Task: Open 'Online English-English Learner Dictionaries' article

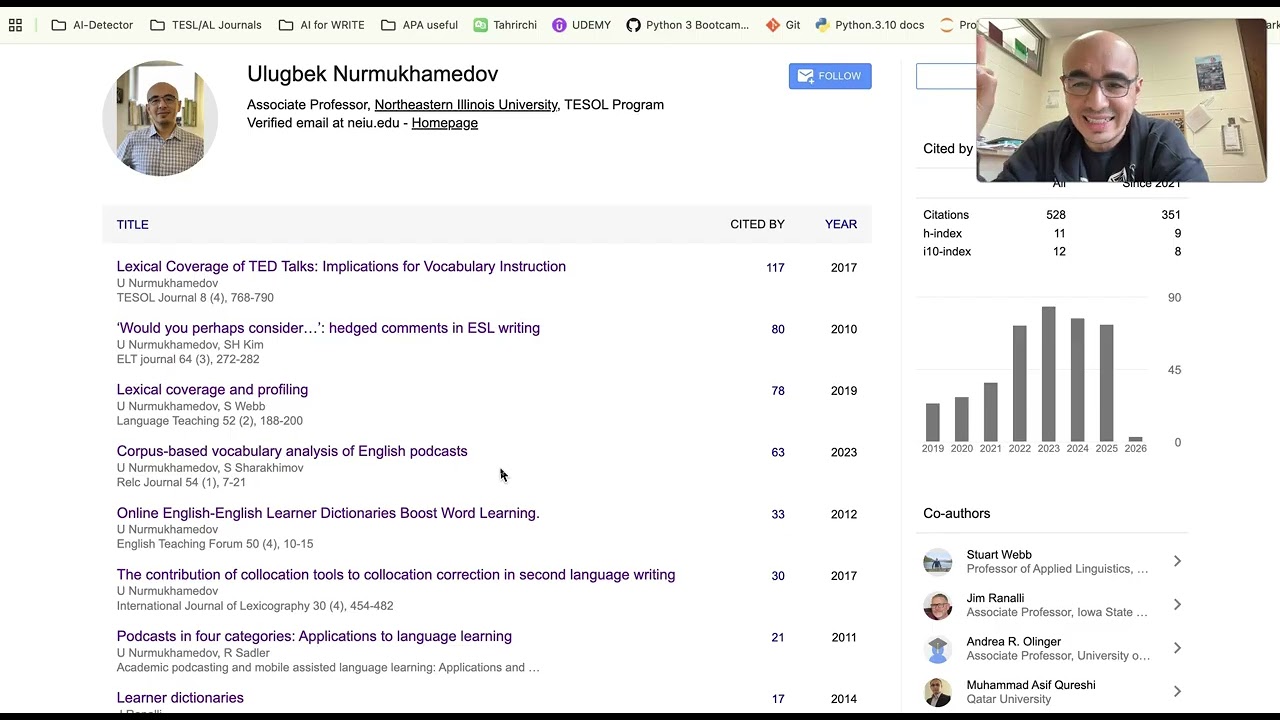Action: point(328,513)
